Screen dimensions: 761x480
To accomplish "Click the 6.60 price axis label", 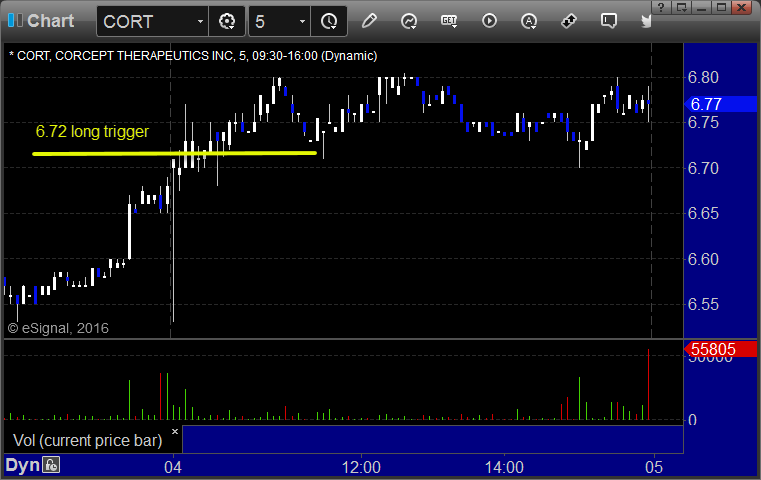I will tap(703, 259).
